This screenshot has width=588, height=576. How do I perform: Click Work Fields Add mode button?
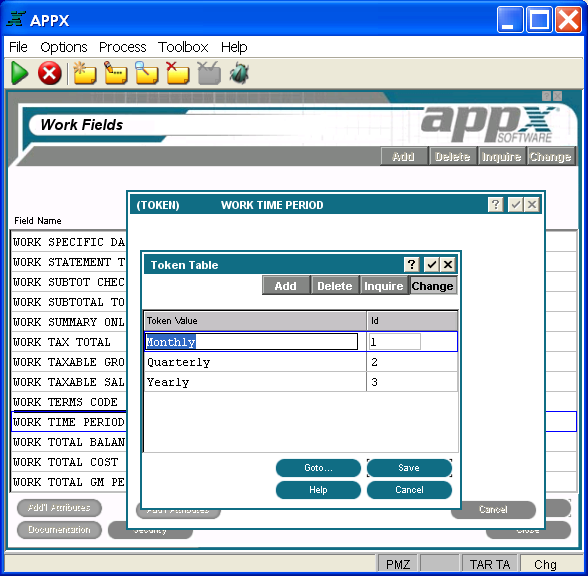pyautogui.click(x=404, y=156)
